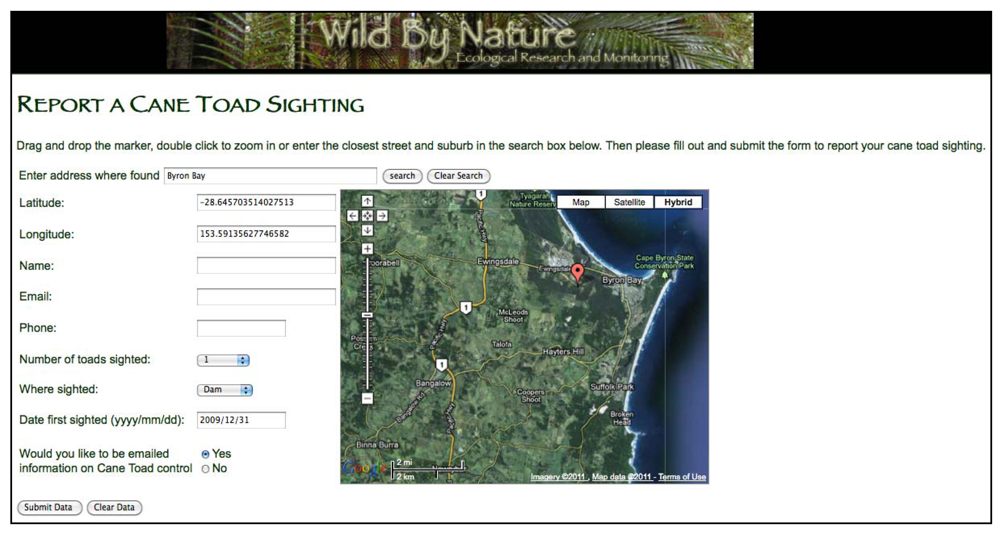Switch map to Map view
This screenshot has width=1000, height=534.
(580, 202)
